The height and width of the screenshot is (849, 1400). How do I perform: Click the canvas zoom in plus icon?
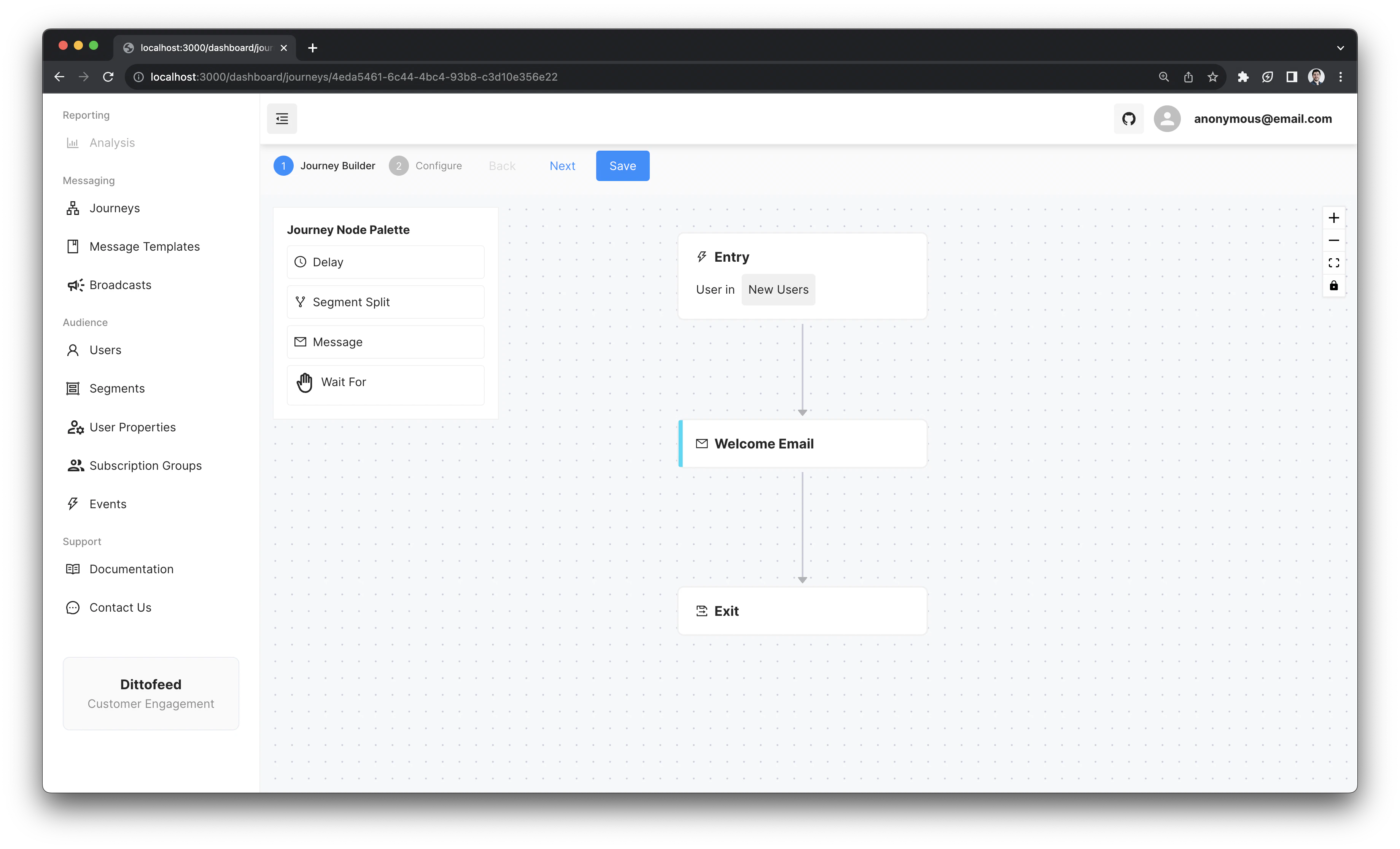click(1333, 218)
